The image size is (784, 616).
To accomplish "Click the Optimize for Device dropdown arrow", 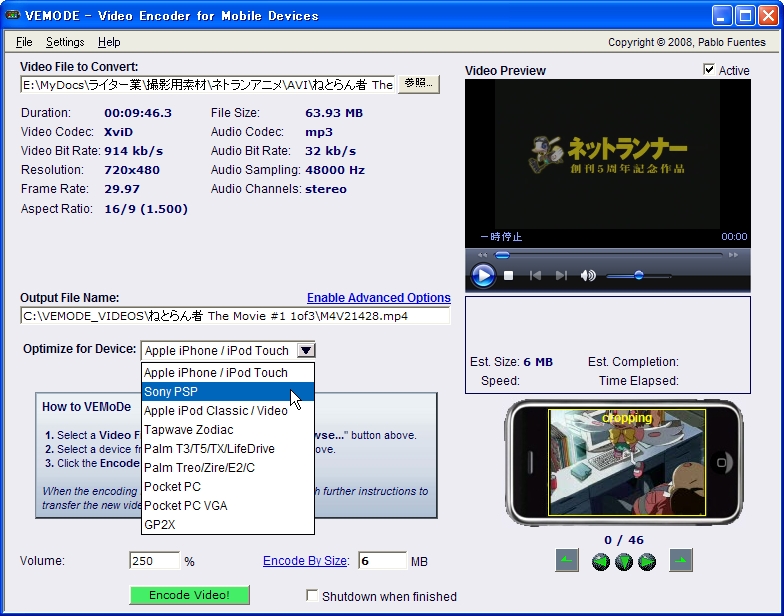I will click(x=306, y=350).
